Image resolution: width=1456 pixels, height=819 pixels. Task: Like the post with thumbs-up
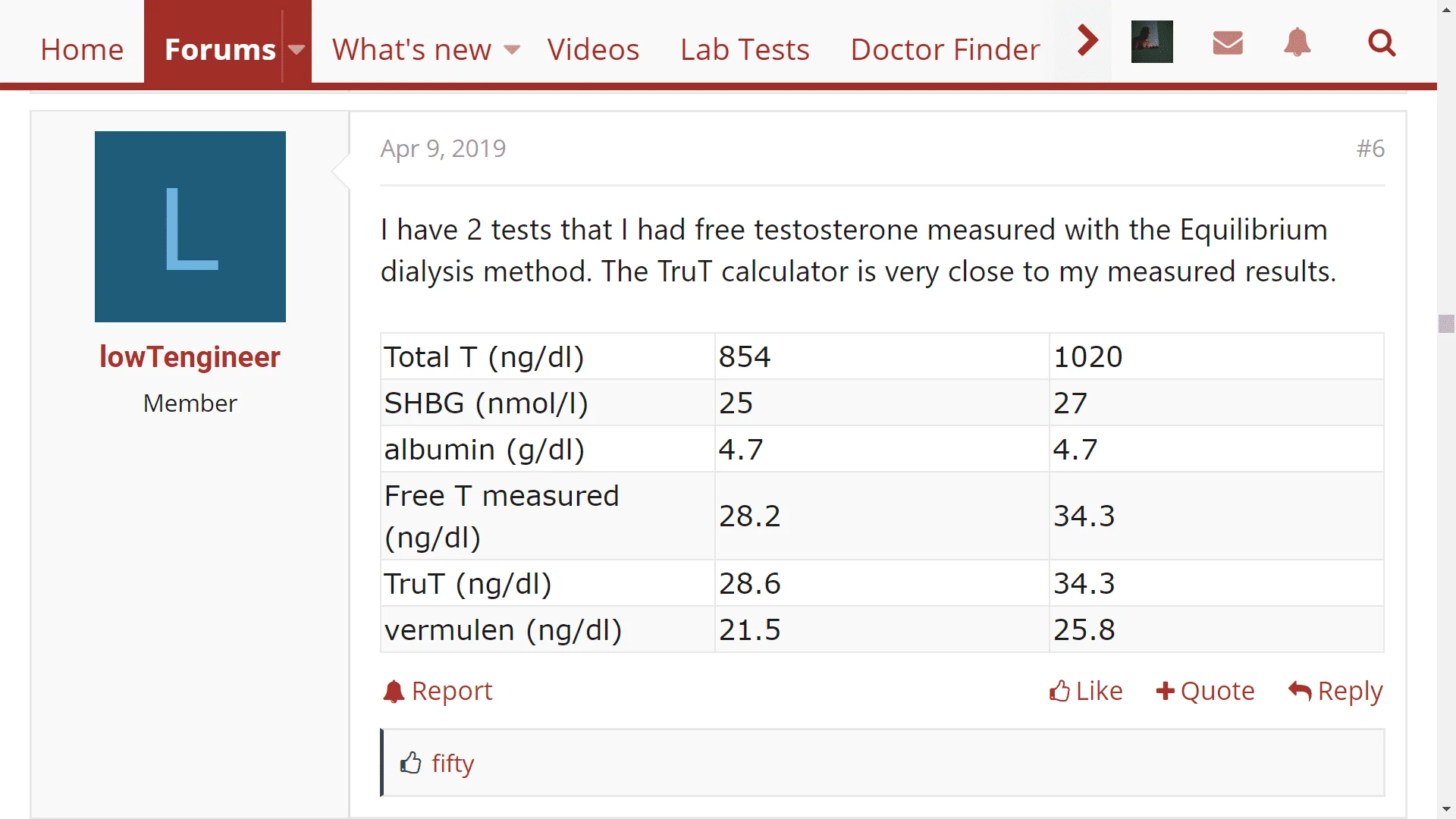(1059, 692)
